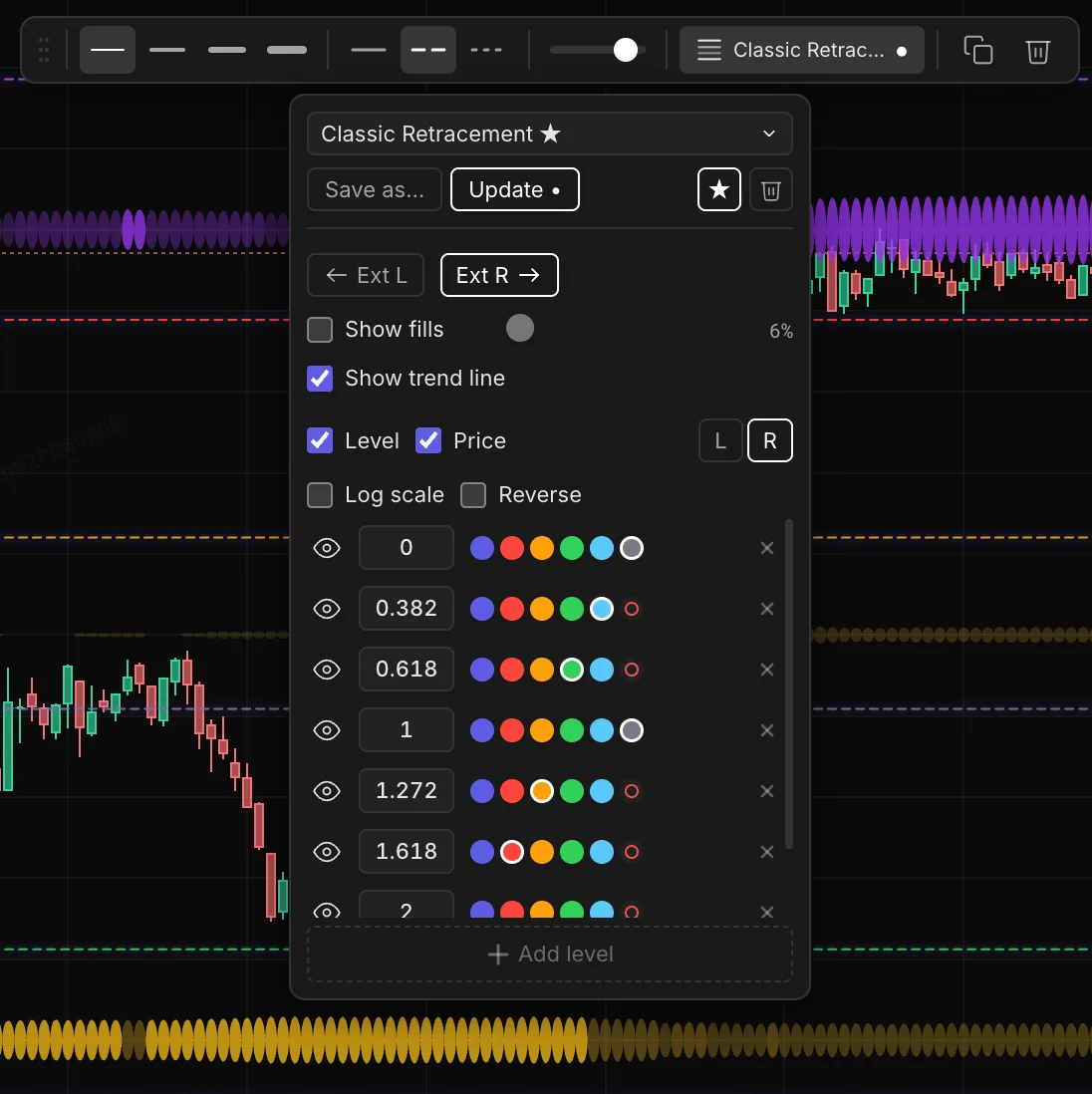This screenshot has width=1092, height=1094.
Task: Select the third line width option
Action: [227, 50]
